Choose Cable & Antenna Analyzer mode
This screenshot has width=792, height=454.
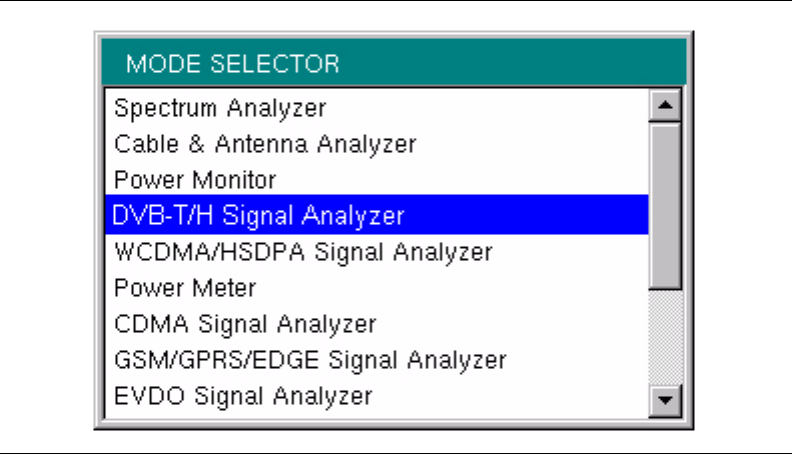pyautogui.click(x=264, y=143)
